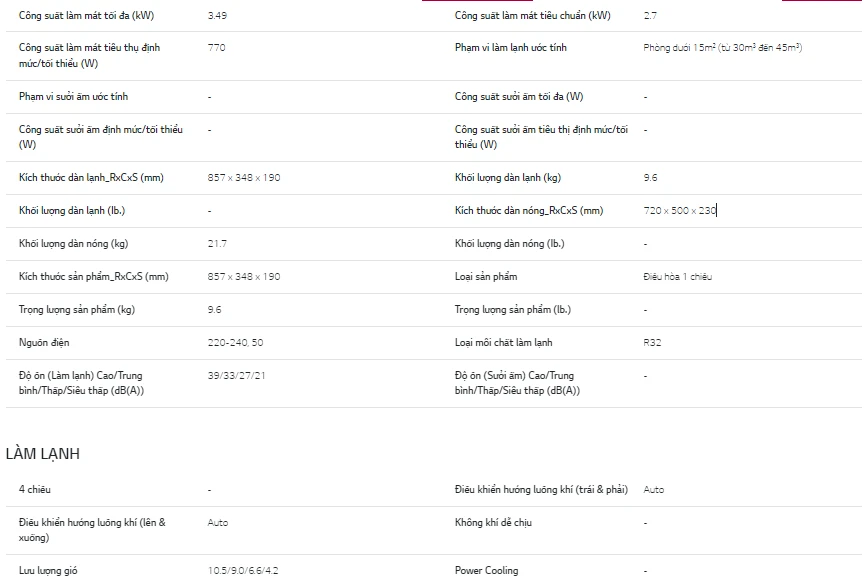867x582 pixels.
Task: Select the 770 power consumption value
Action: [216, 48]
